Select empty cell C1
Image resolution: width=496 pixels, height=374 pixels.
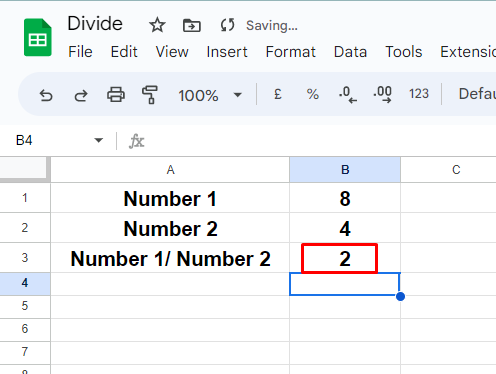click(448, 198)
